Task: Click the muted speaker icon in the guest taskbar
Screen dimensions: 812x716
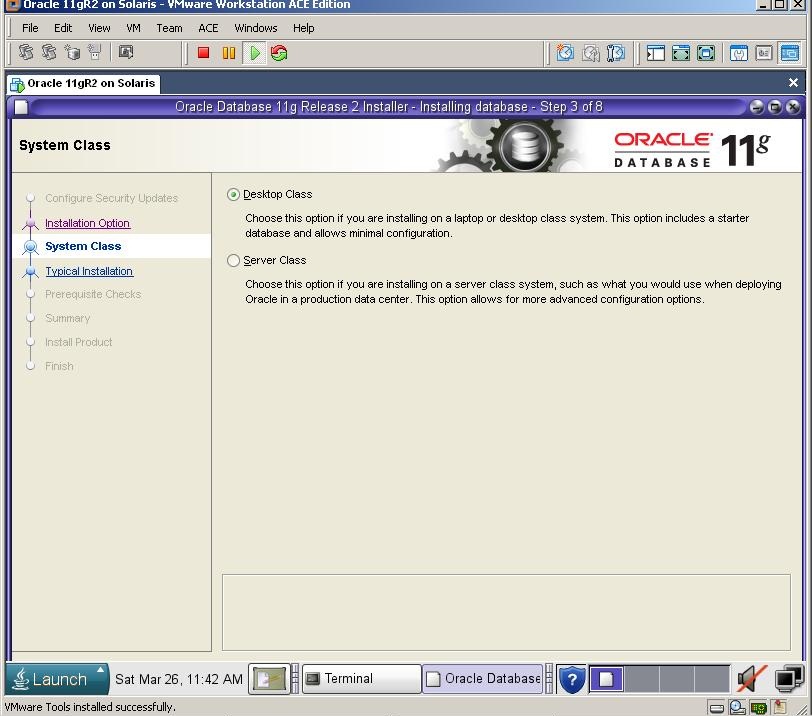Action: [x=750, y=679]
